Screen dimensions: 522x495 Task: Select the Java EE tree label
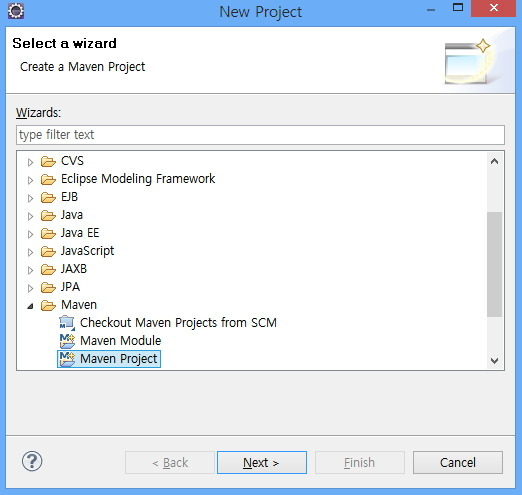(80, 233)
